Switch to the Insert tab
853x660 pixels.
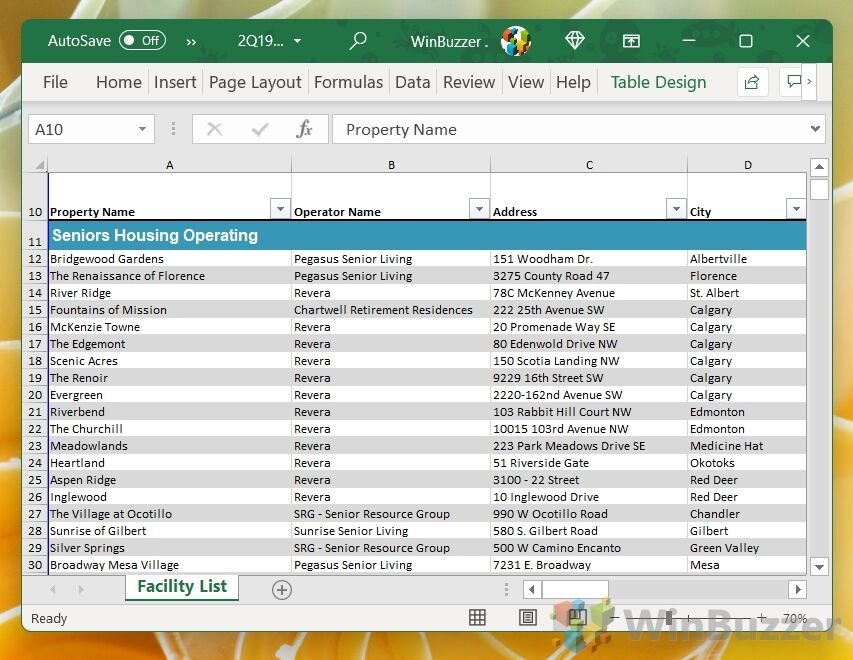click(x=175, y=82)
